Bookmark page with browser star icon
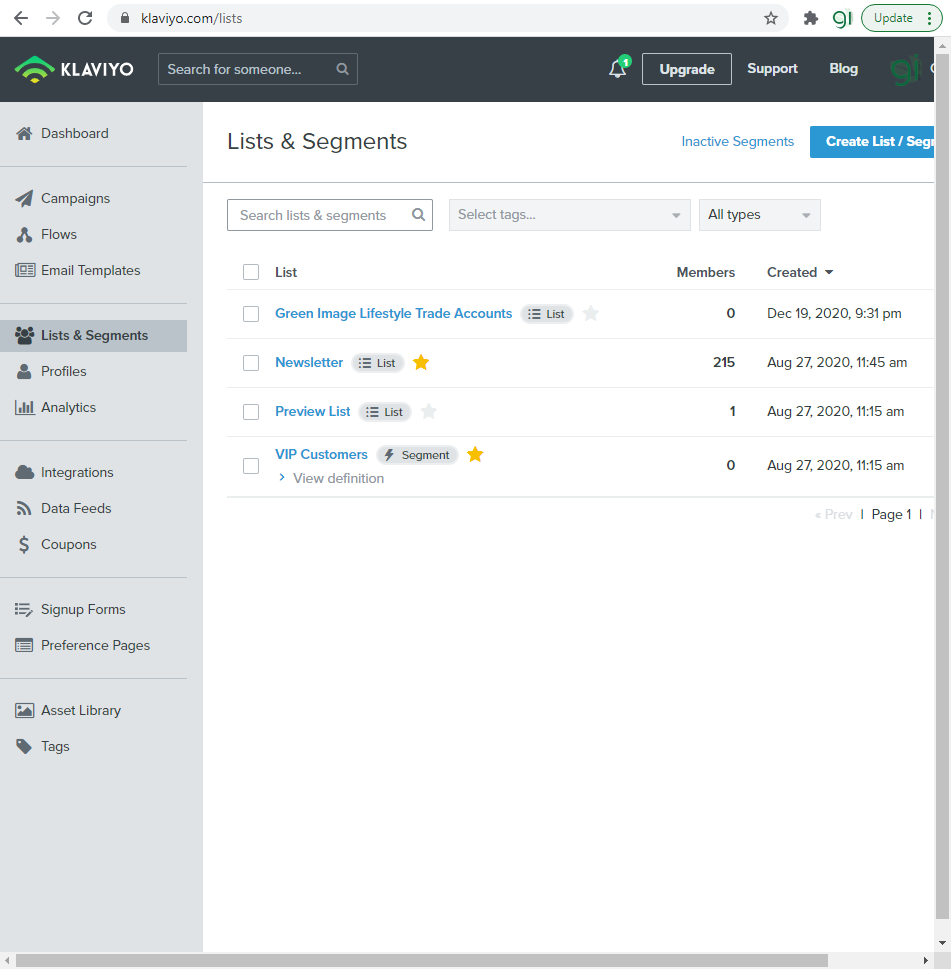This screenshot has width=951, height=969. (x=771, y=19)
